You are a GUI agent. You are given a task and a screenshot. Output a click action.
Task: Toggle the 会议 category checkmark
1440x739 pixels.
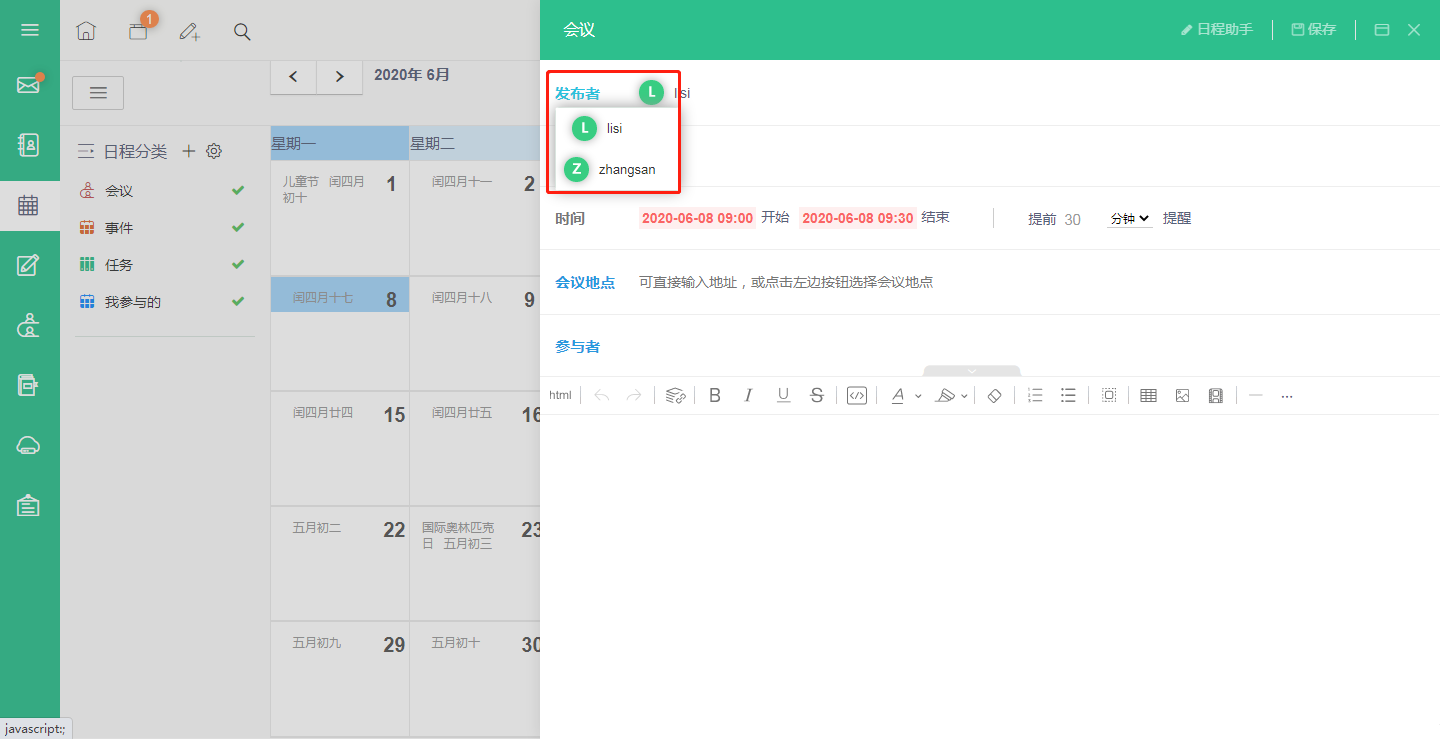[x=238, y=190]
